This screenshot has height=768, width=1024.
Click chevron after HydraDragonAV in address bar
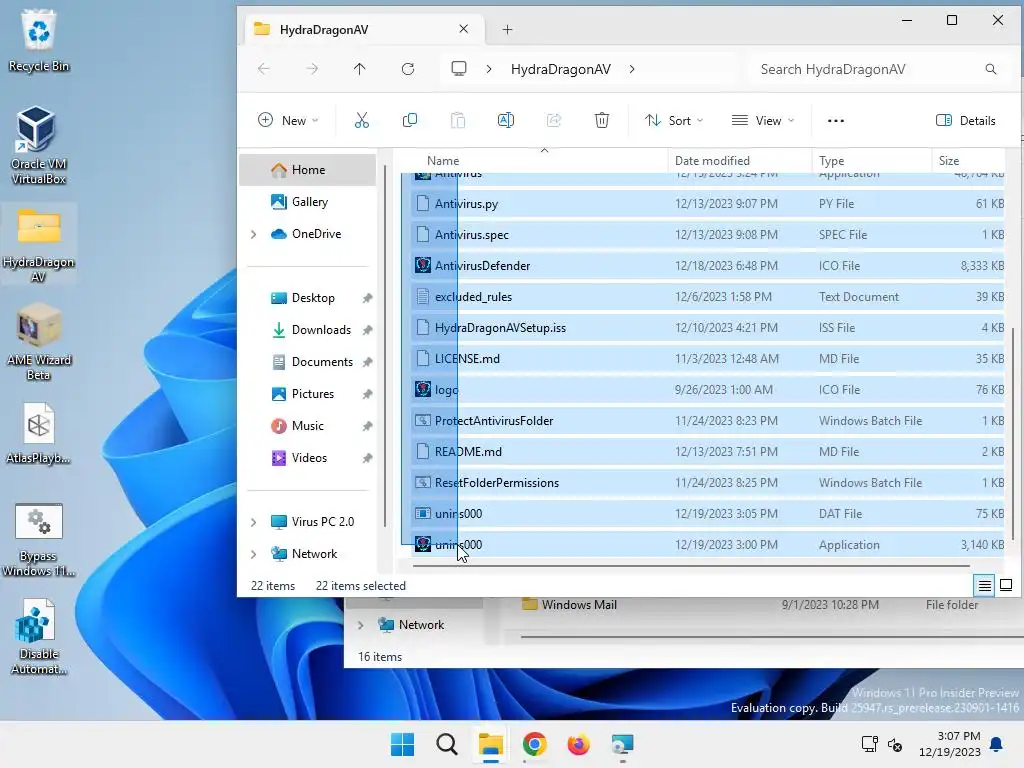coord(632,69)
